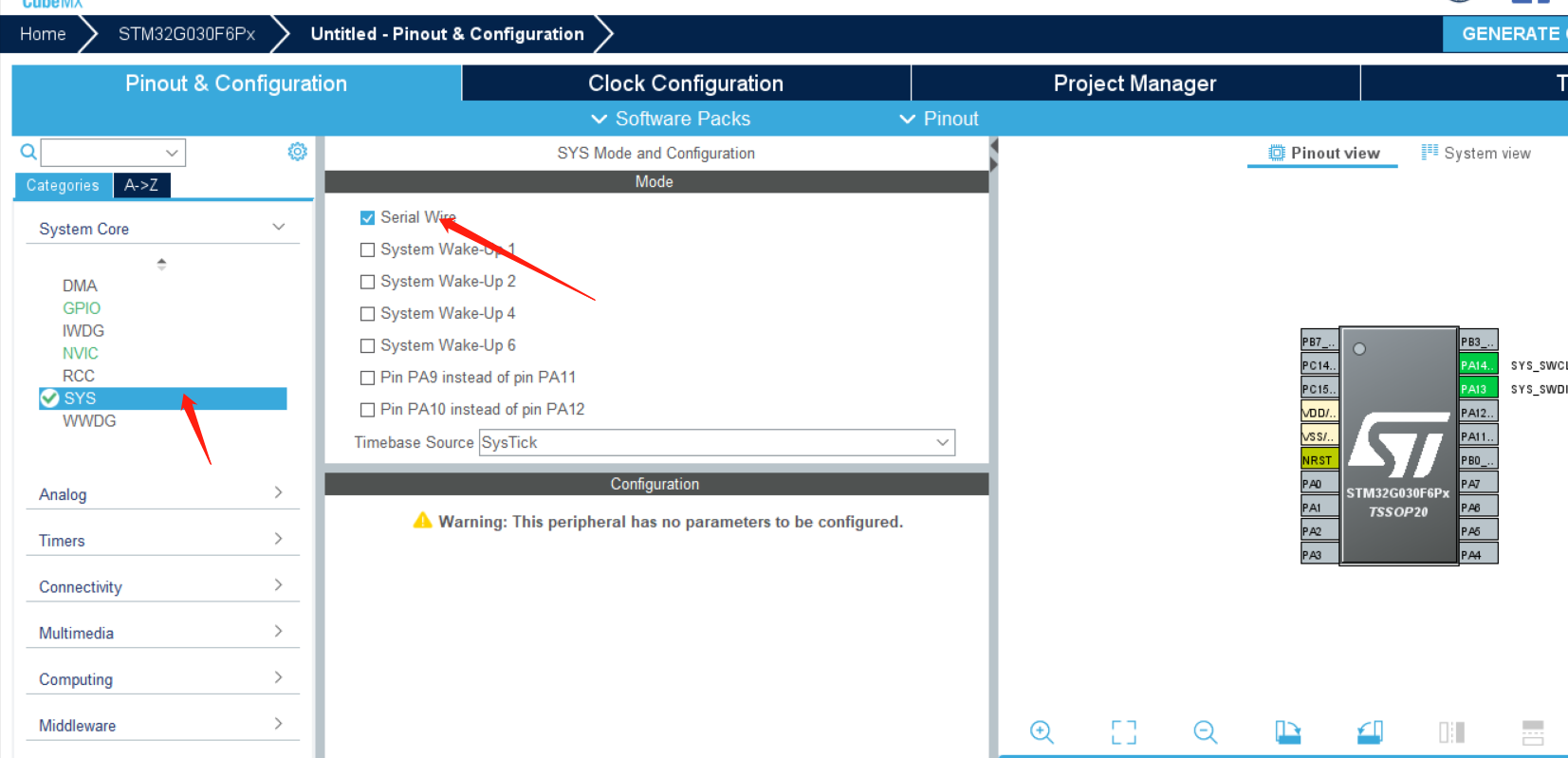
Task: Enable System Wake-Up 6 checkbox
Action: click(x=367, y=346)
